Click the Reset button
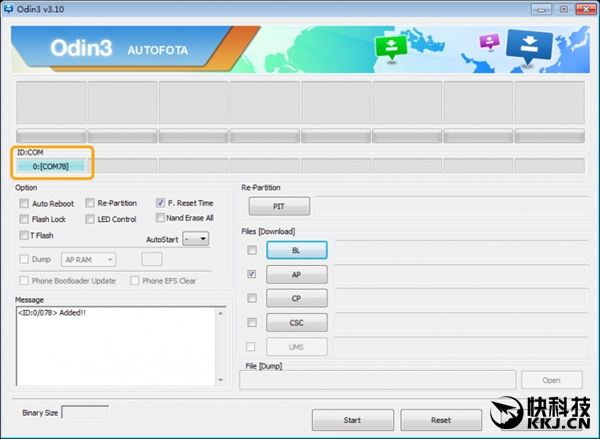Image resolution: width=600 pixels, height=439 pixels. click(441, 420)
